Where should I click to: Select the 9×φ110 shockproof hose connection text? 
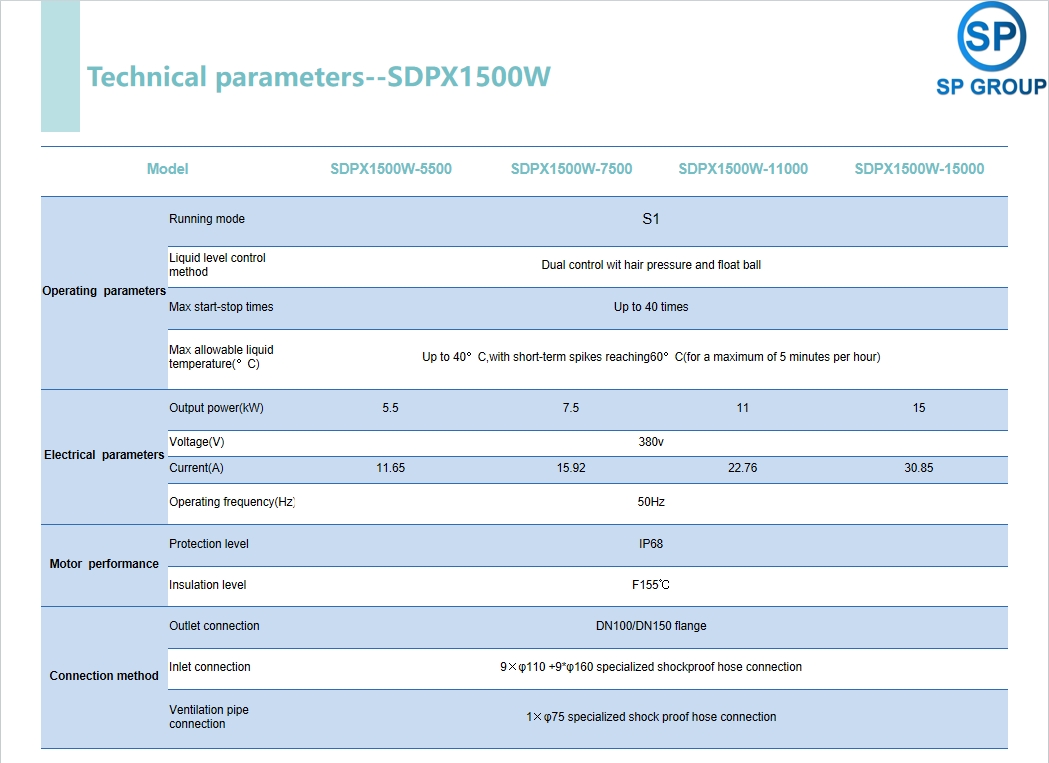(x=651, y=667)
